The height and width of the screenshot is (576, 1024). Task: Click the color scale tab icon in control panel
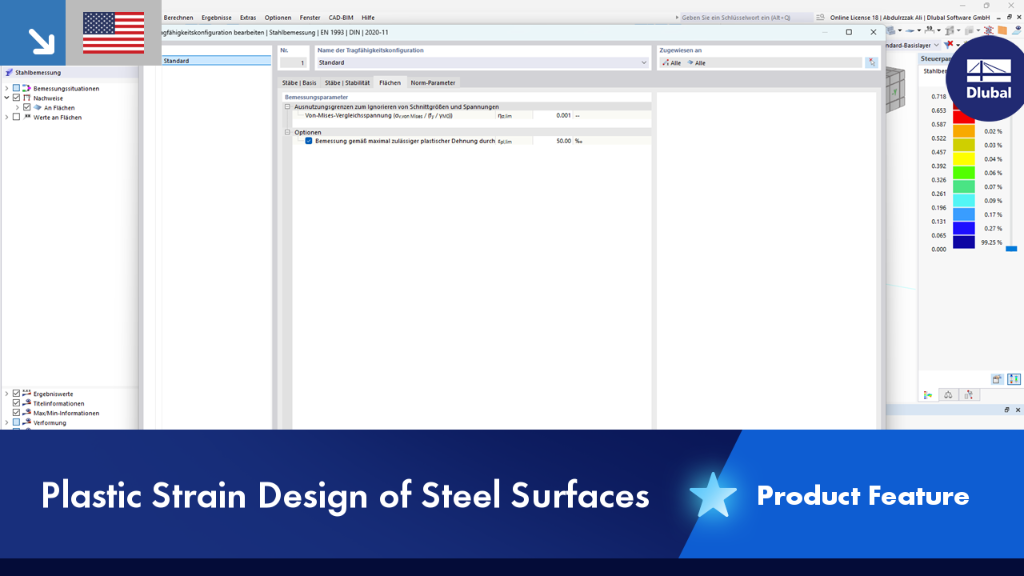coord(928,395)
